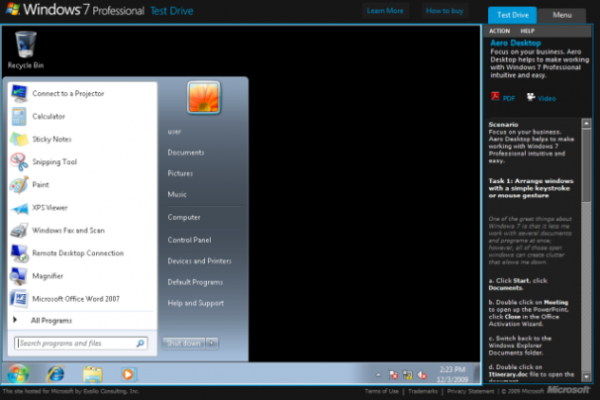Switch to the Test Drive tab
600x400 pixels.
pos(512,15)
